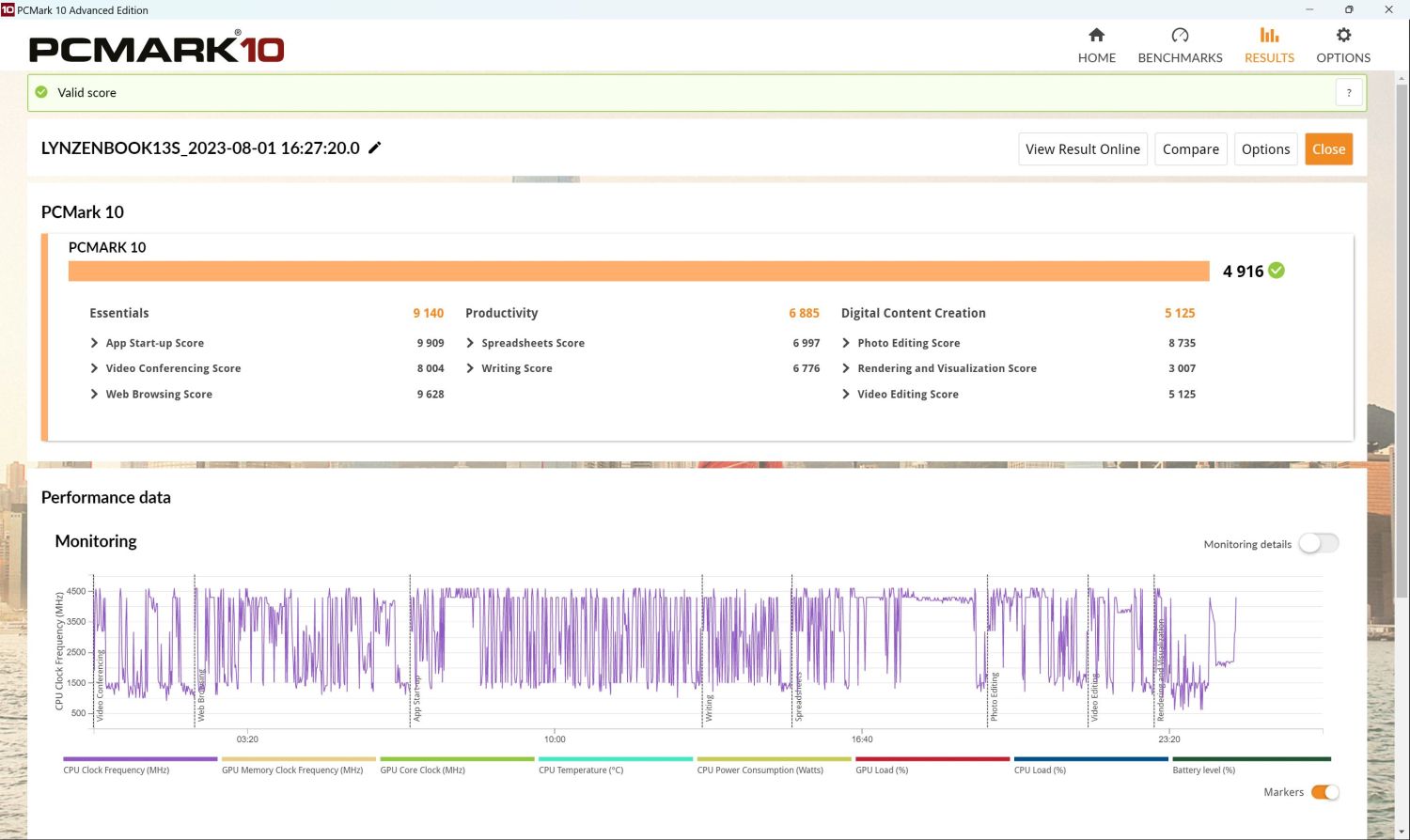Select CPU Clock Frequency legend swatch
1410x840 pixels.
click(x=140, y=759)
